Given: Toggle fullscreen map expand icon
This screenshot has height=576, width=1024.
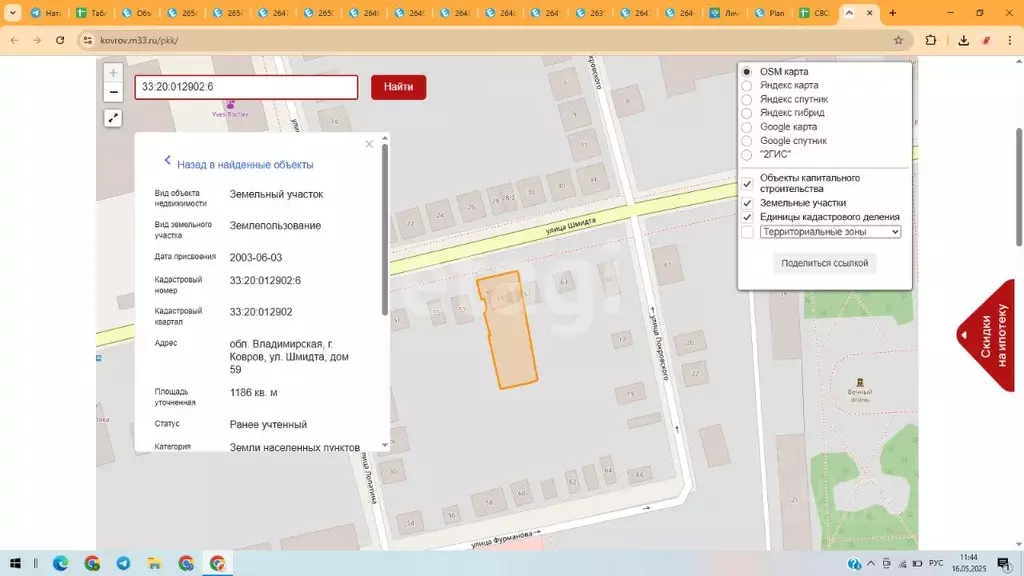Looking at the screenshot, I should [x=113, y=118].
